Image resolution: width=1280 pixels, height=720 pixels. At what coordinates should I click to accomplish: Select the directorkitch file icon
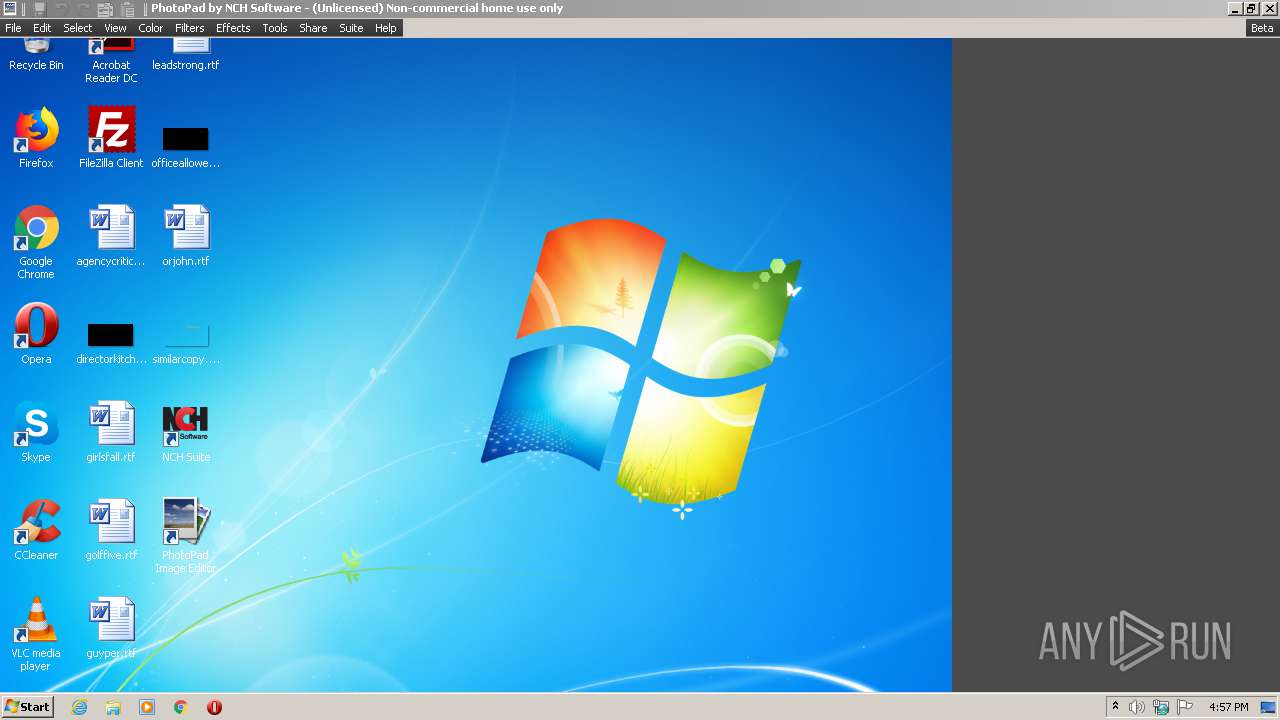click(111, 342)
